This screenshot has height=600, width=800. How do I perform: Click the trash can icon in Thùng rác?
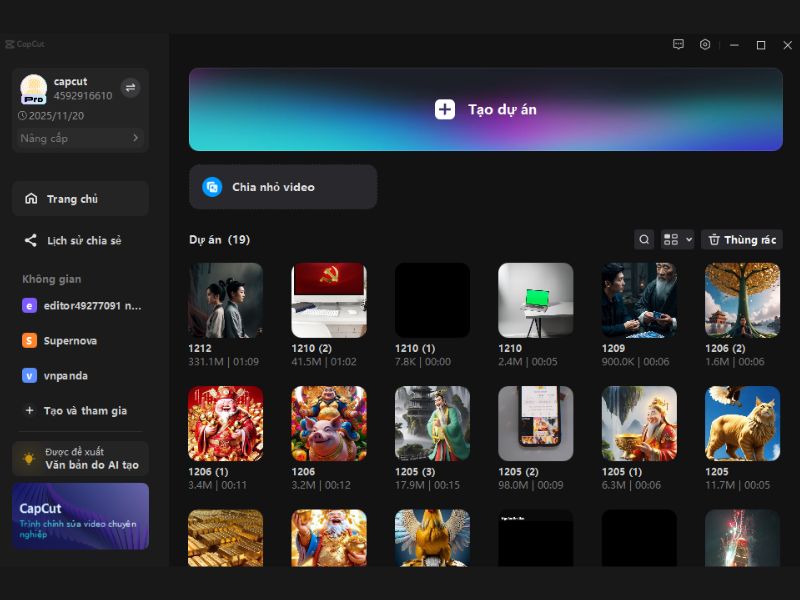coord(714,239)
